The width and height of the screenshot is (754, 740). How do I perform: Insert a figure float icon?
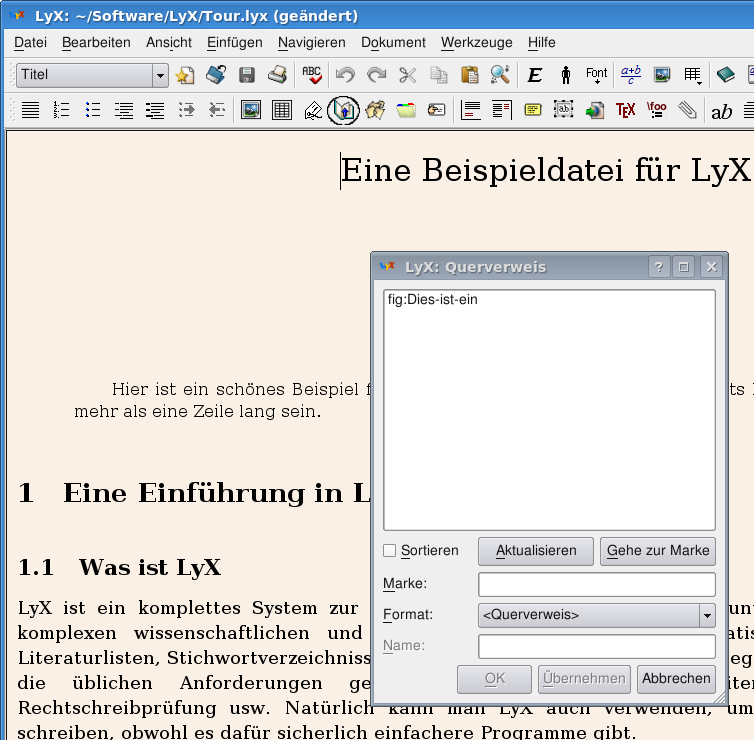(x=251, y=110)
